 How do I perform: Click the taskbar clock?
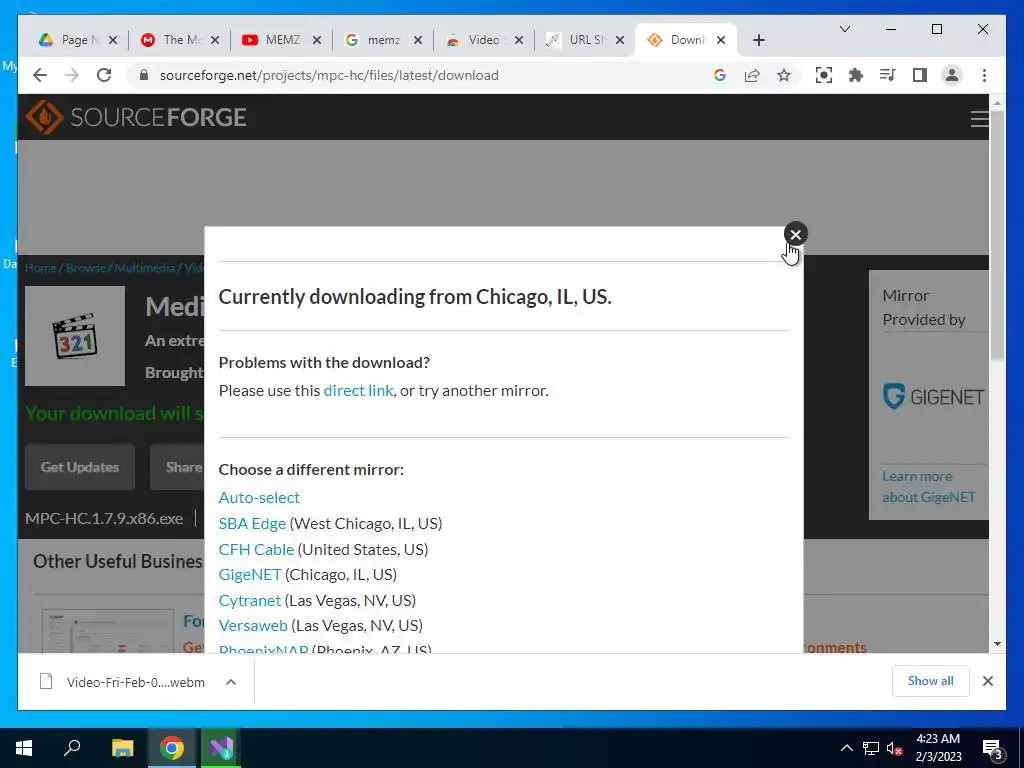(938, 748)
